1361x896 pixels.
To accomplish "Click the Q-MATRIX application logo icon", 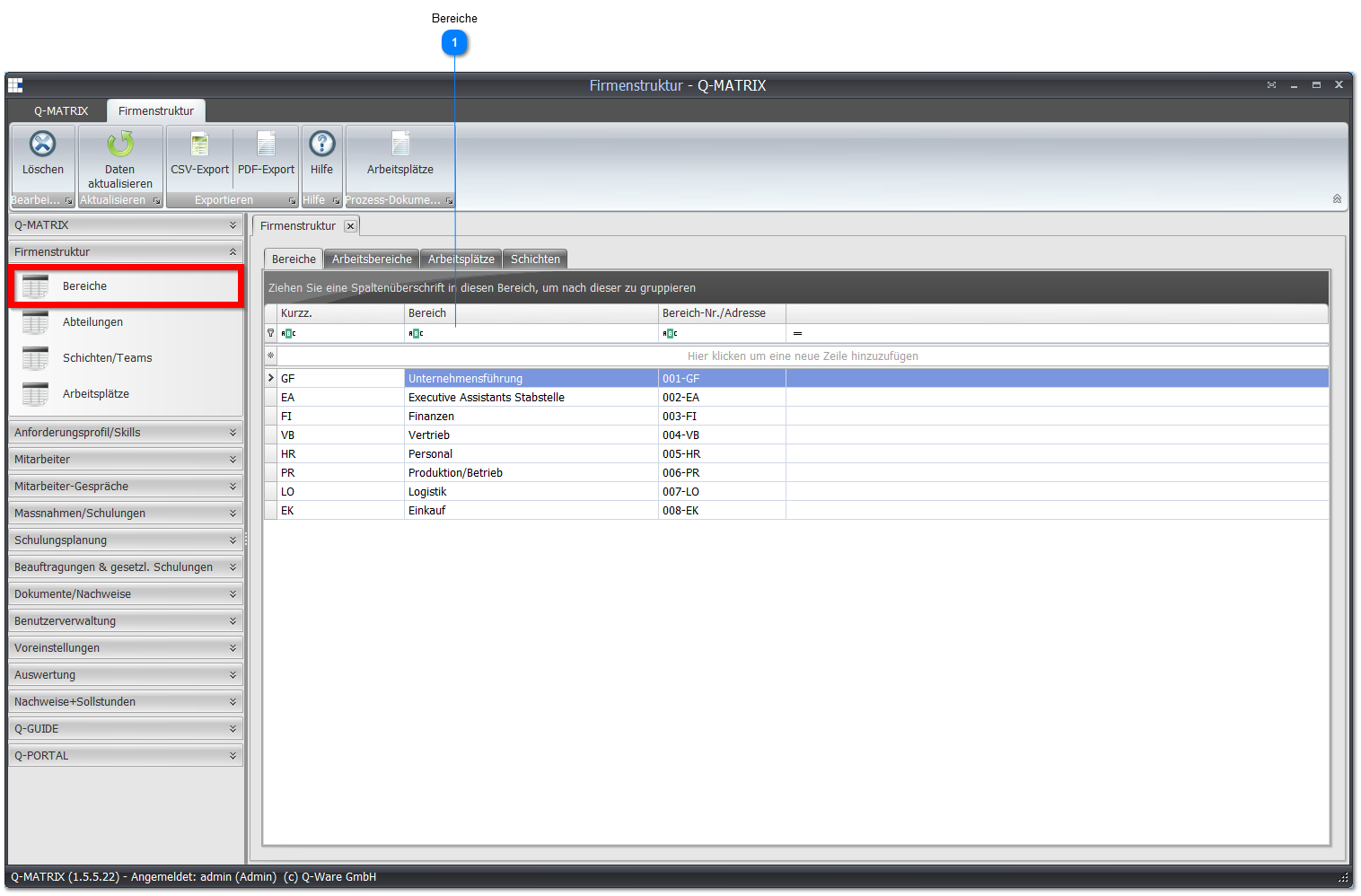I will pyautogui.click(x=15, y=85).
